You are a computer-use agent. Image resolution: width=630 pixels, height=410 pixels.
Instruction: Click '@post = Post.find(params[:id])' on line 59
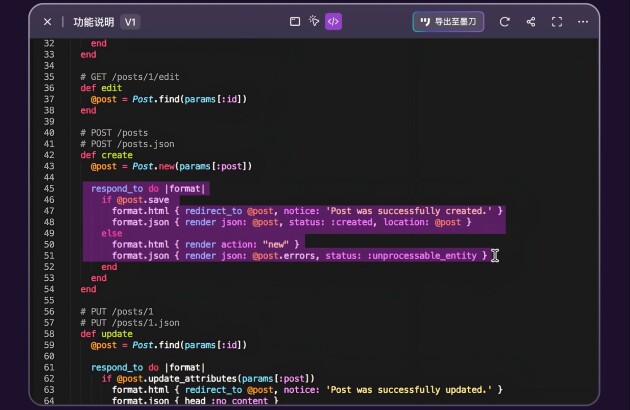click(169, 345)
